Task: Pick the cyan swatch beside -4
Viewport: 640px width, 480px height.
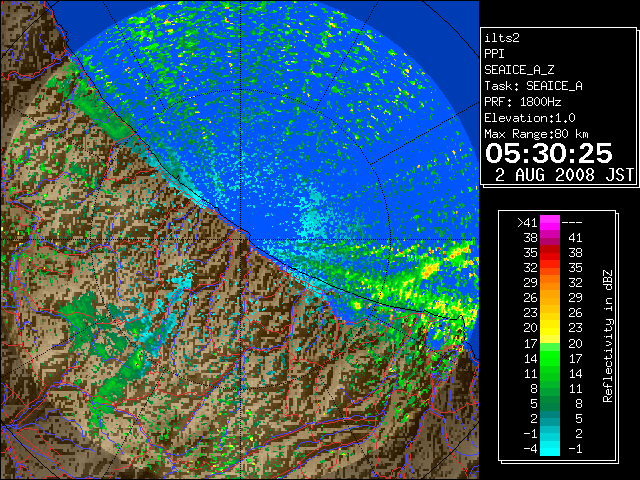Action: pos(550,449)
